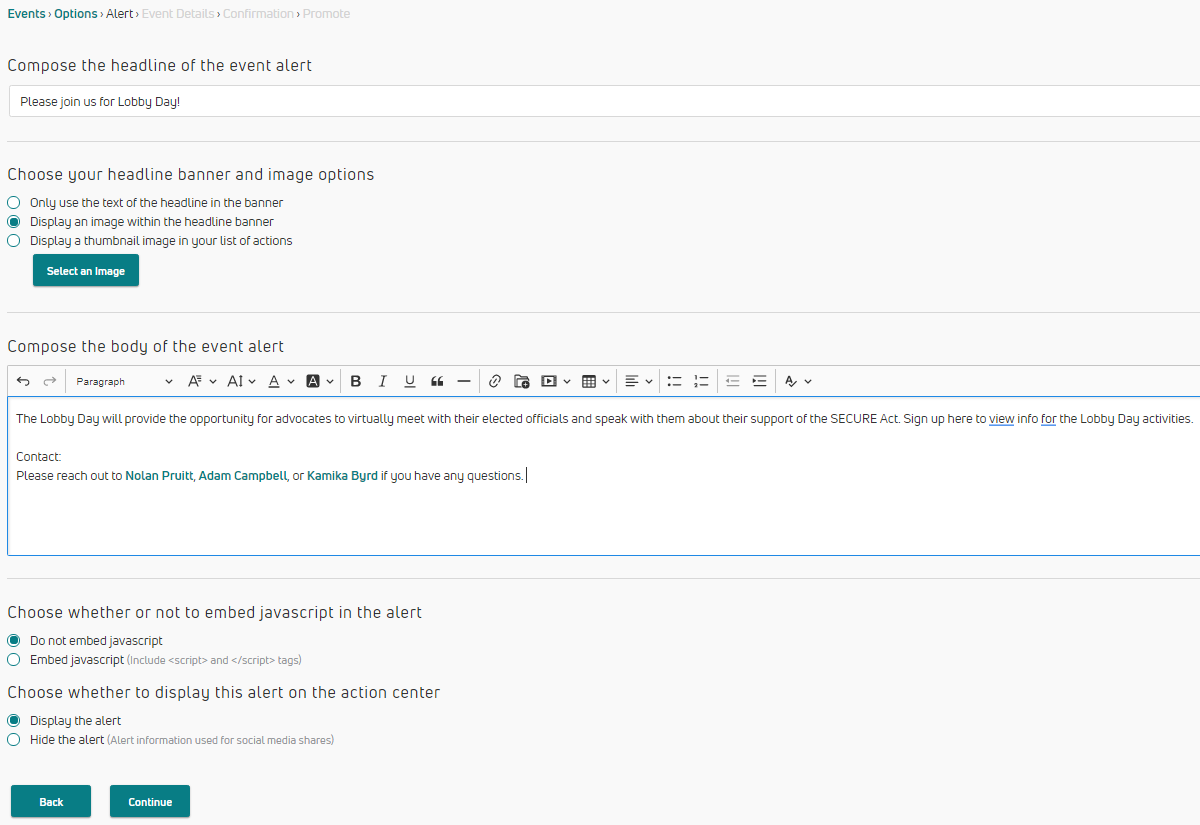This screenshot has width=1200, height=825.
Task: Insert a numbered list
Action: 702,381
